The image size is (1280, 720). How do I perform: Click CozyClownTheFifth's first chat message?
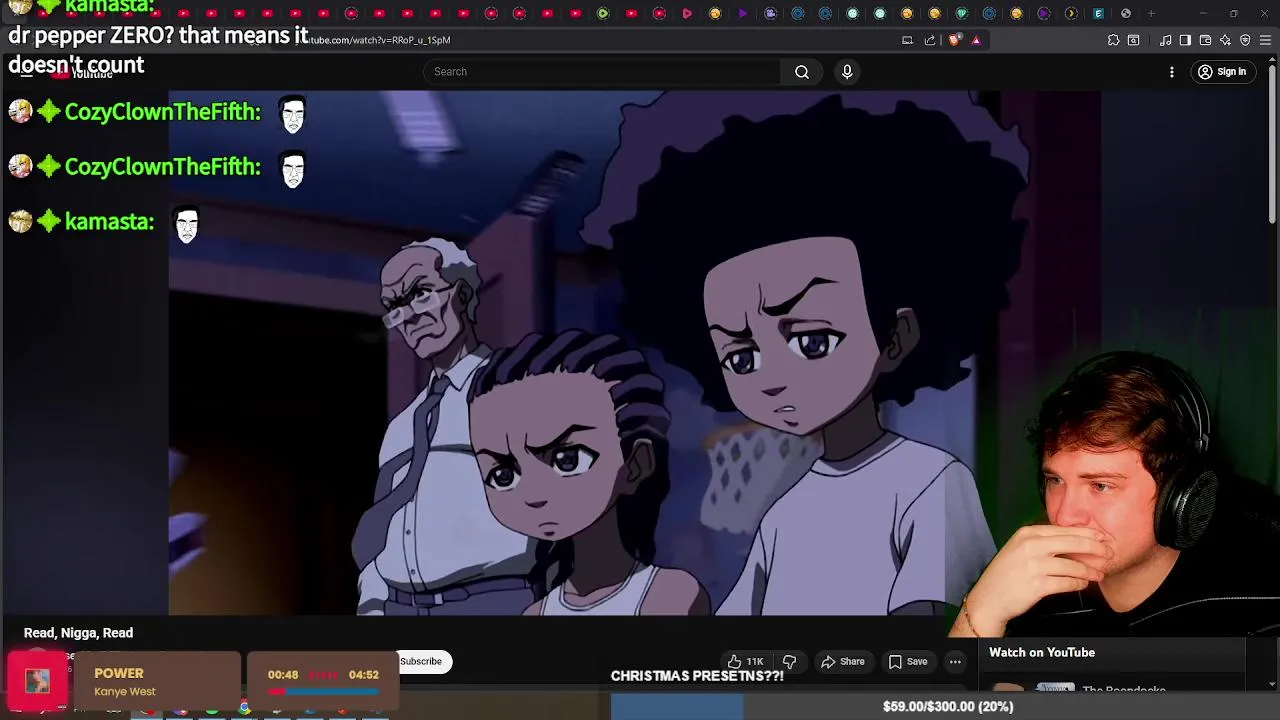[156, 113]
